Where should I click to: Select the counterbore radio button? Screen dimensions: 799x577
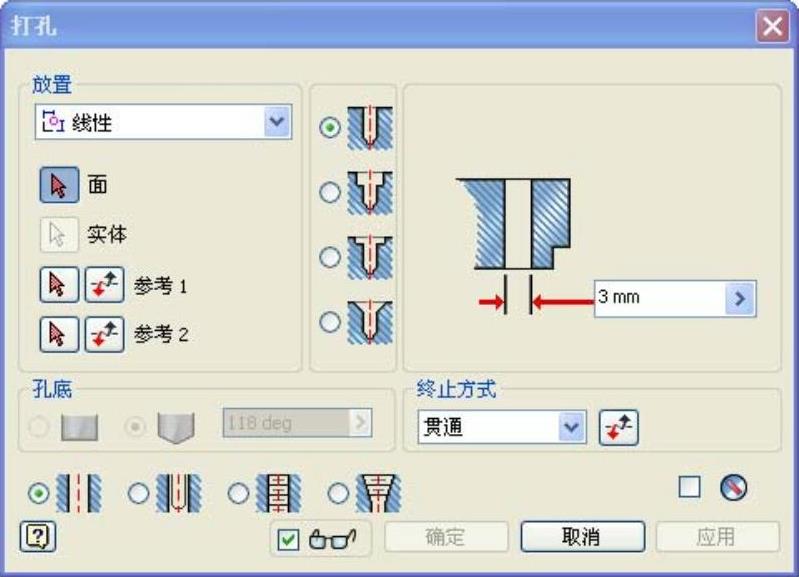pyautogui.click(x=330, y=192)
